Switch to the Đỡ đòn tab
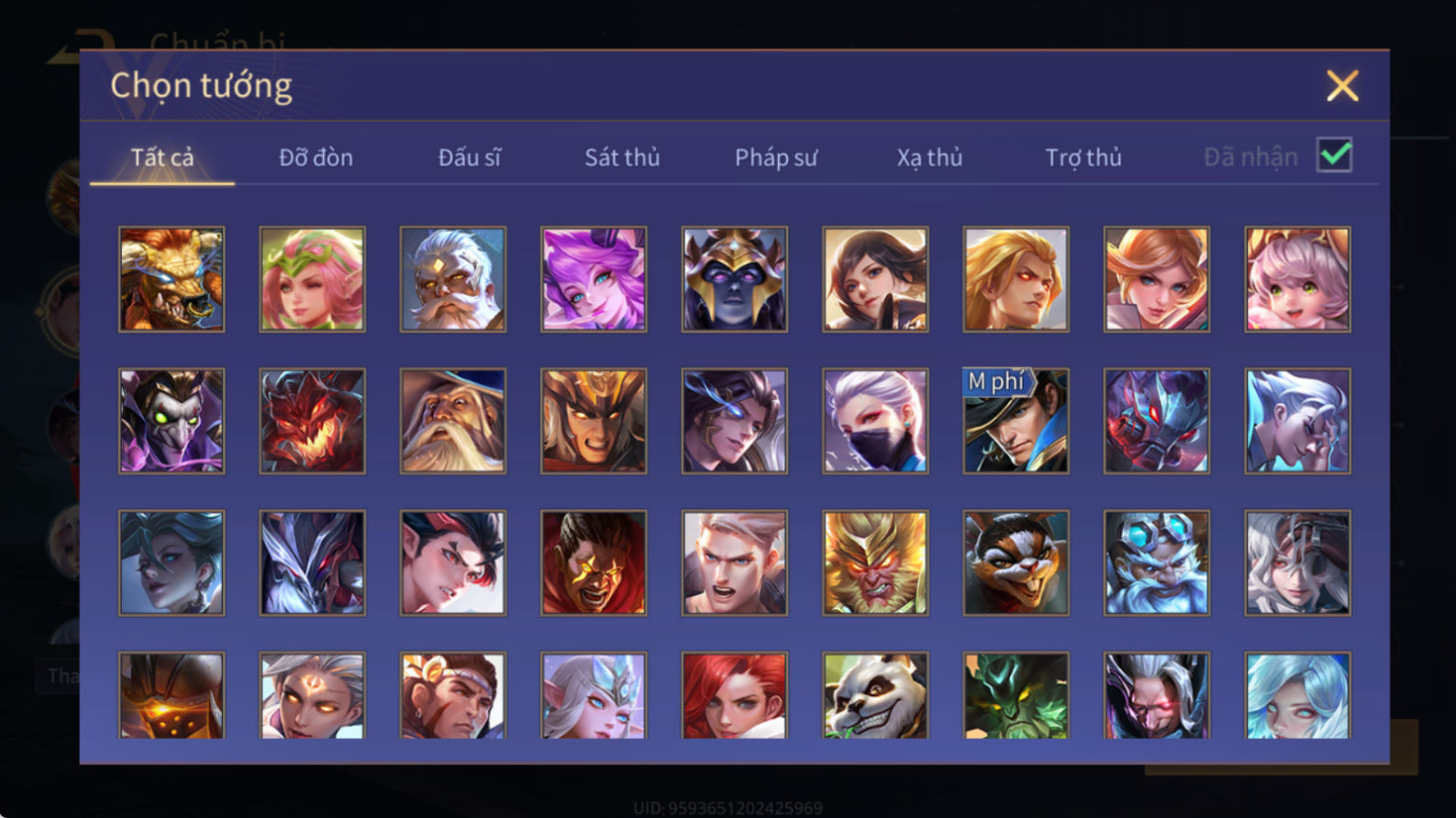 click(316, 157)
